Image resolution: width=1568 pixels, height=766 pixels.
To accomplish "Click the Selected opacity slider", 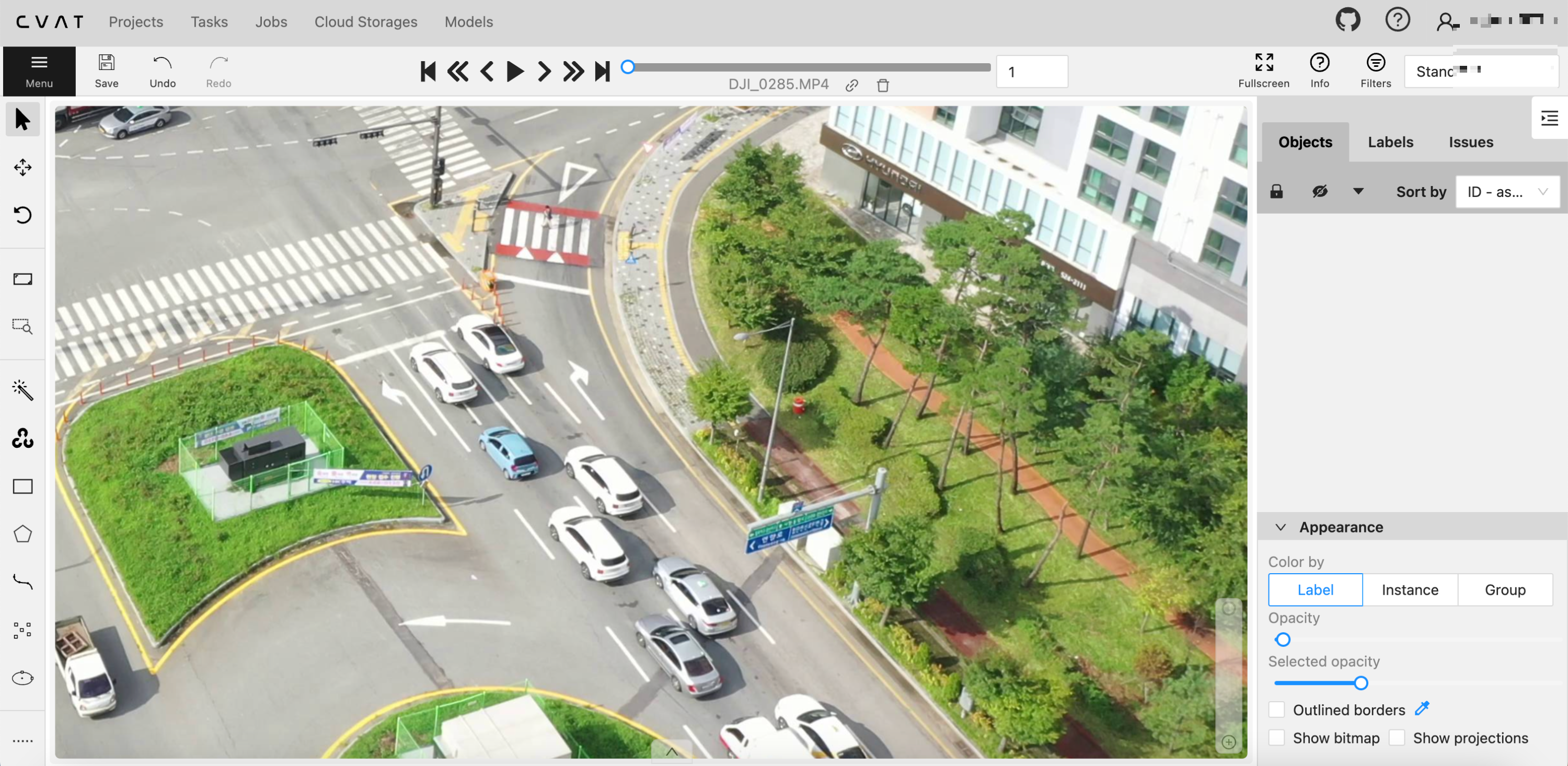I will coord(1361,683).
